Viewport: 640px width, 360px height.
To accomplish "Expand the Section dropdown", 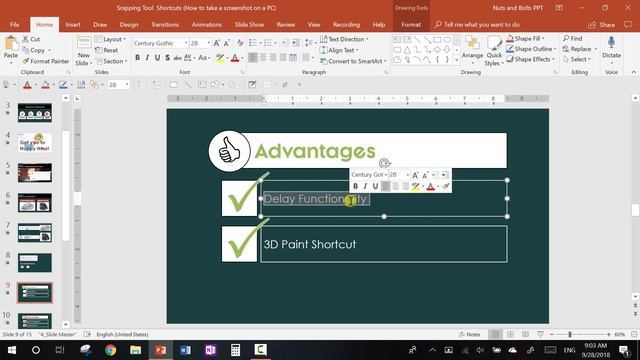I will point(111,61).
